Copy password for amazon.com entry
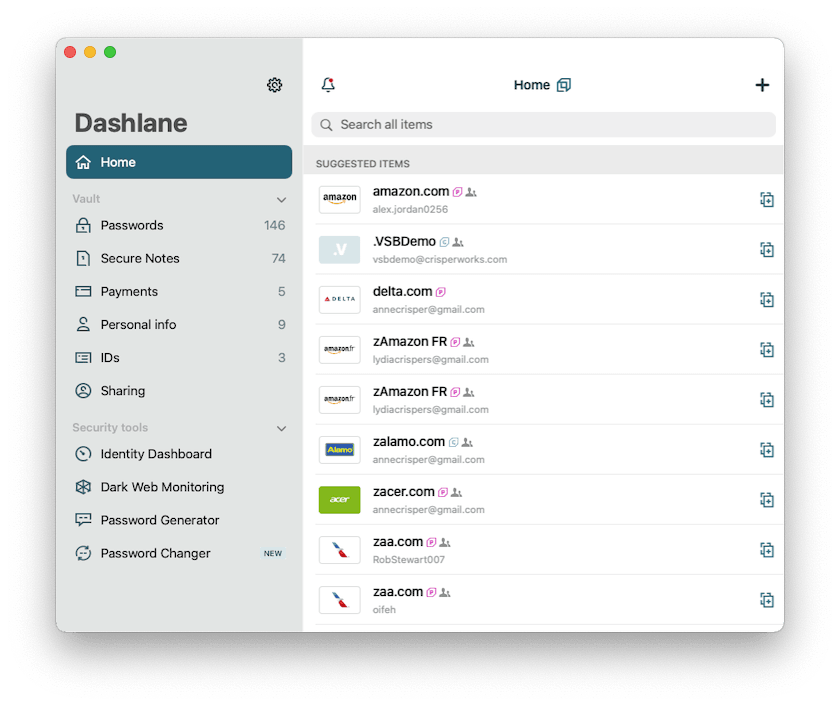Viewport: 840px width, 706px height. point(767,200)
